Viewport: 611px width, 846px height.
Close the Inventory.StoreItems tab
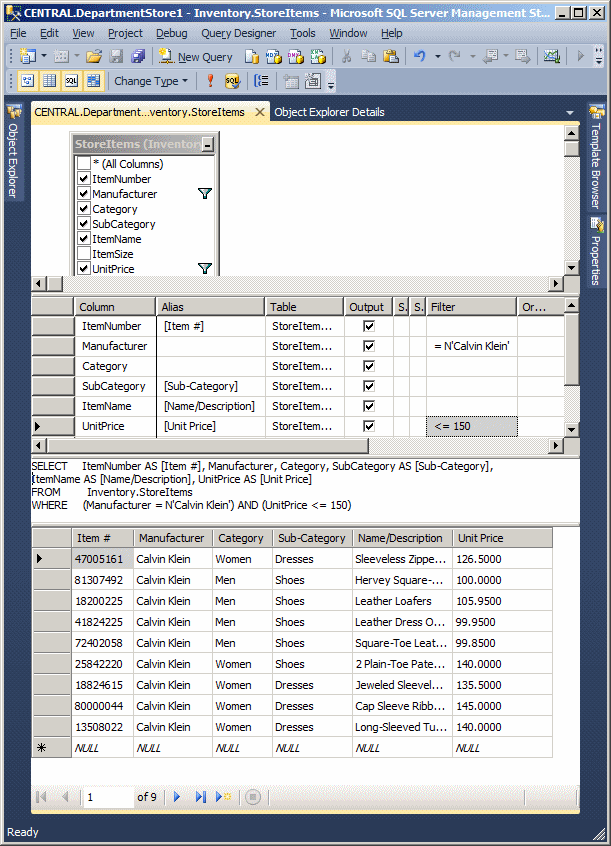click(x=260, y=112)
